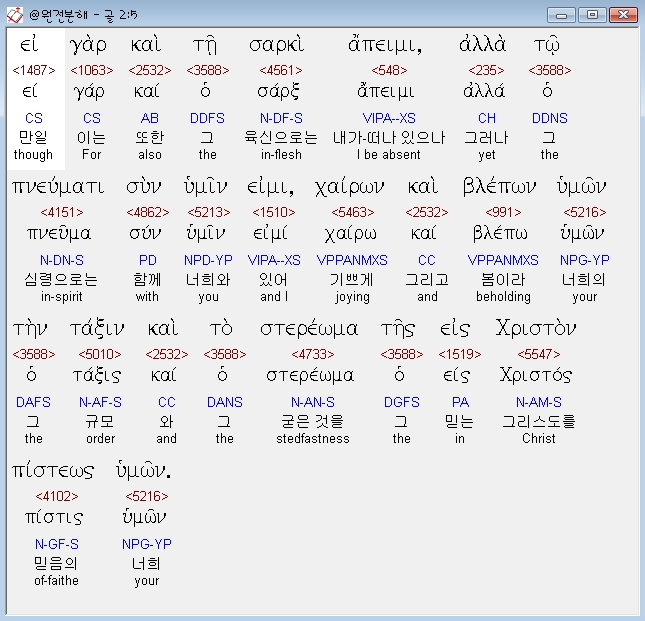Screen dimensions: 645x621
Task: Open Strong's number <991>
Action: point(503,212)
